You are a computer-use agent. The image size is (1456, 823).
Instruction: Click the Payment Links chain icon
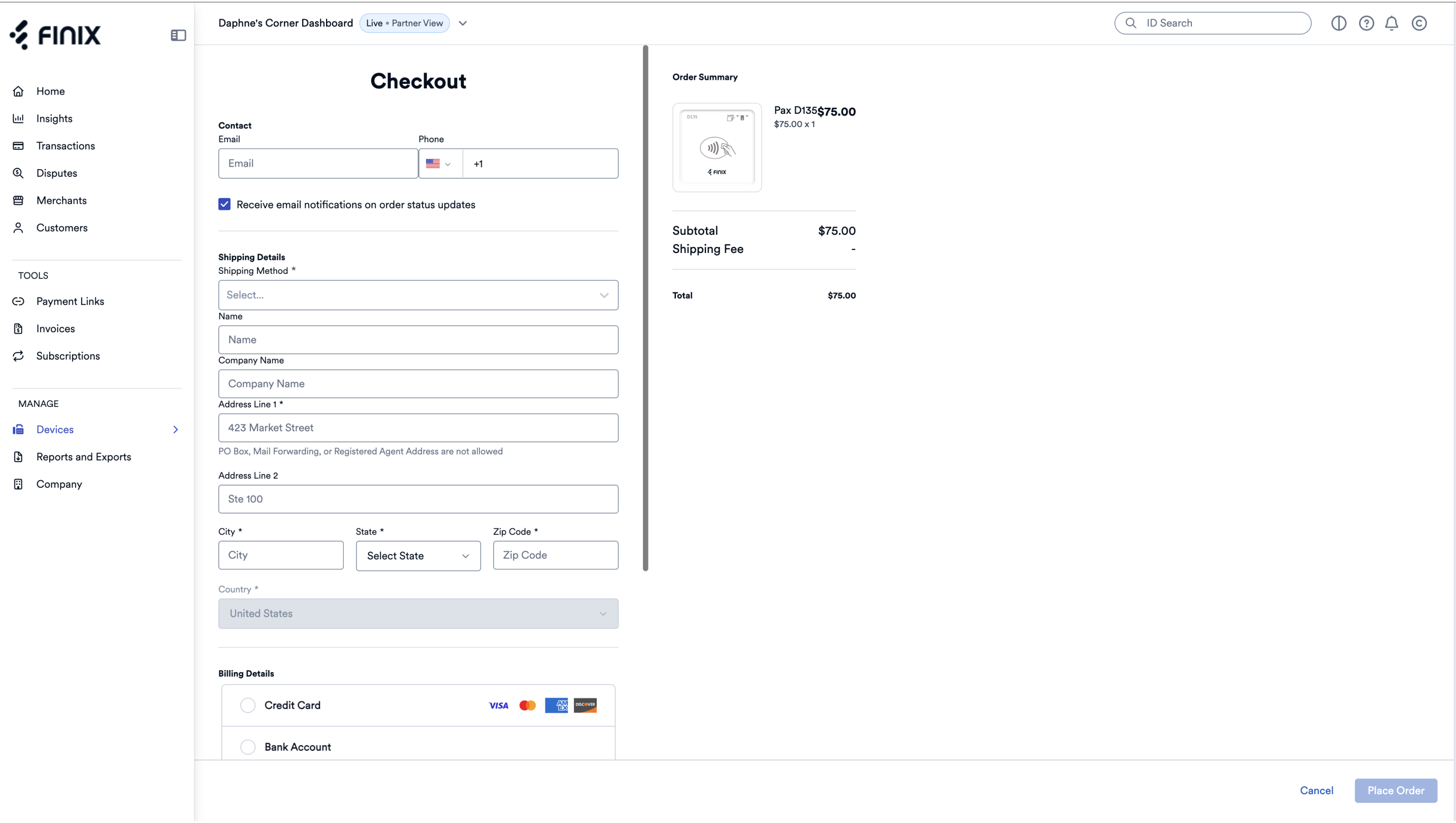[x=18, y=301]
